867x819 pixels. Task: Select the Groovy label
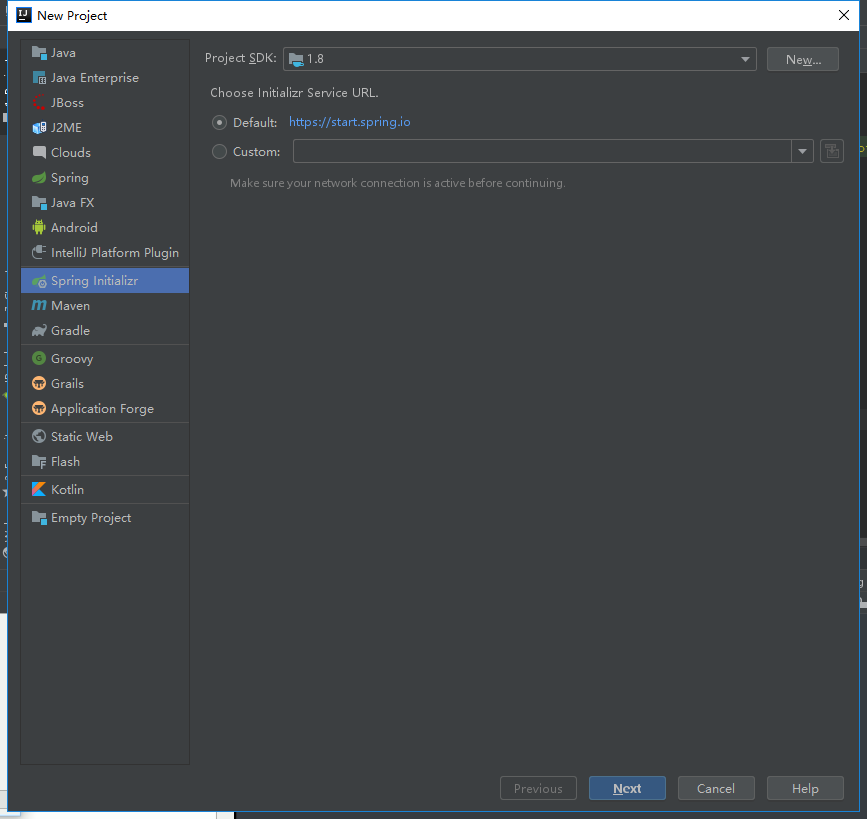72,359
